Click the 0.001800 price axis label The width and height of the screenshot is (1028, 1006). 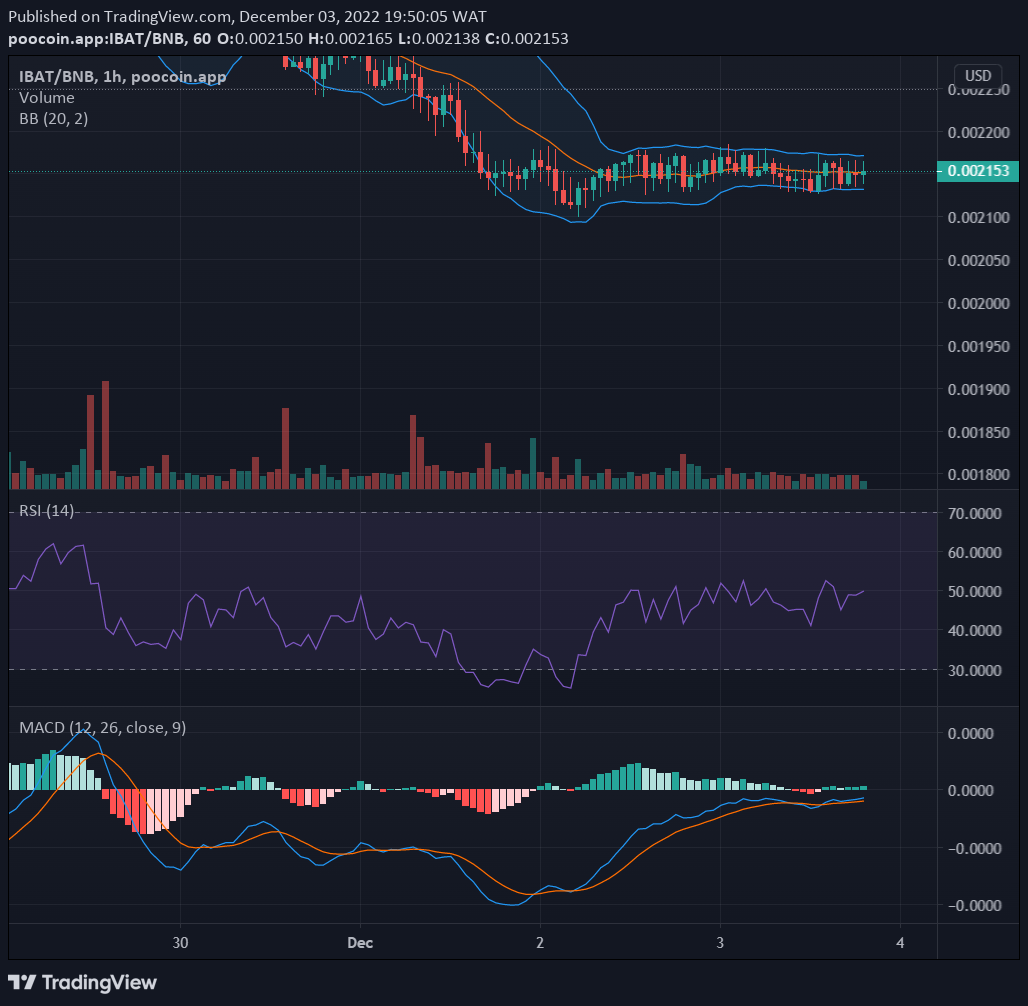tap(978, 475)
